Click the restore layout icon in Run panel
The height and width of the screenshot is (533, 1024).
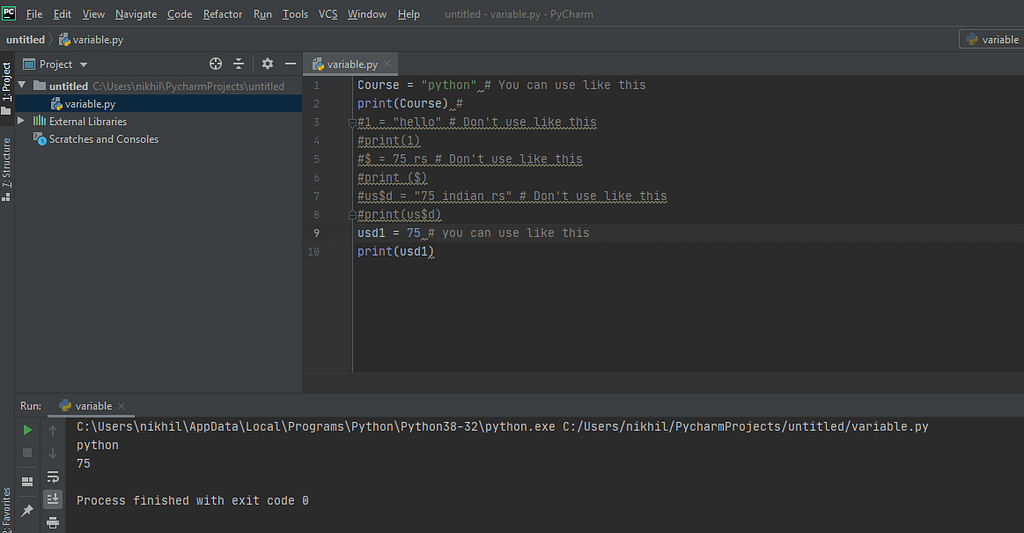[27, 481]
